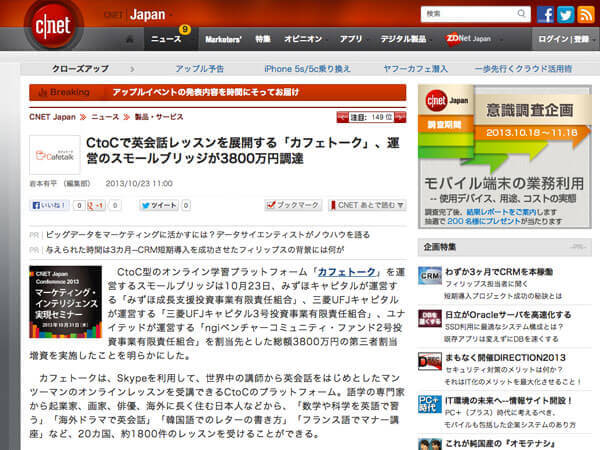
Task: Click the Google +1 button
Action: [96, 205]
